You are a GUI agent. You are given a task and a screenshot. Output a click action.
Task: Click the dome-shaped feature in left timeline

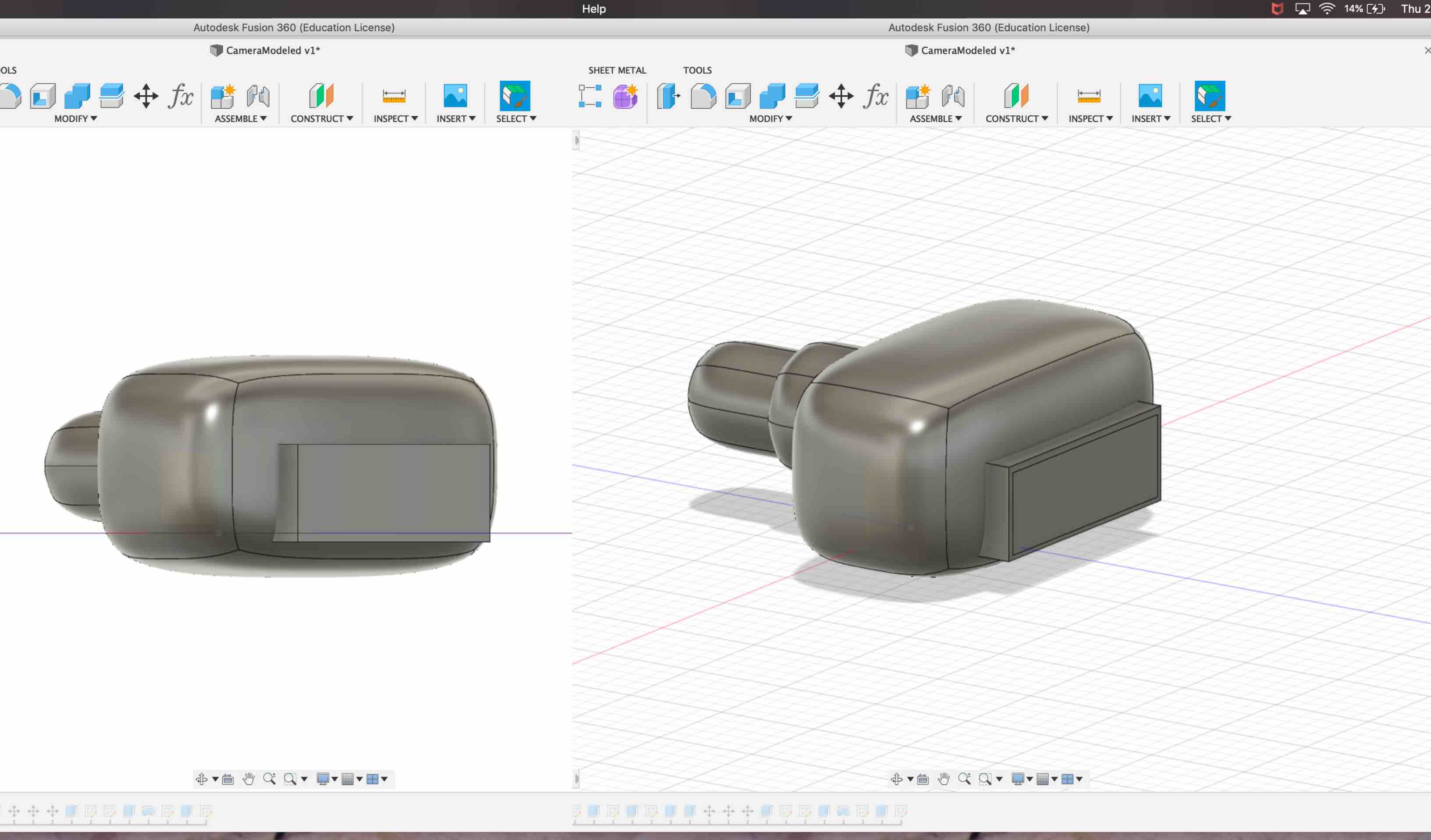point(148,811)
